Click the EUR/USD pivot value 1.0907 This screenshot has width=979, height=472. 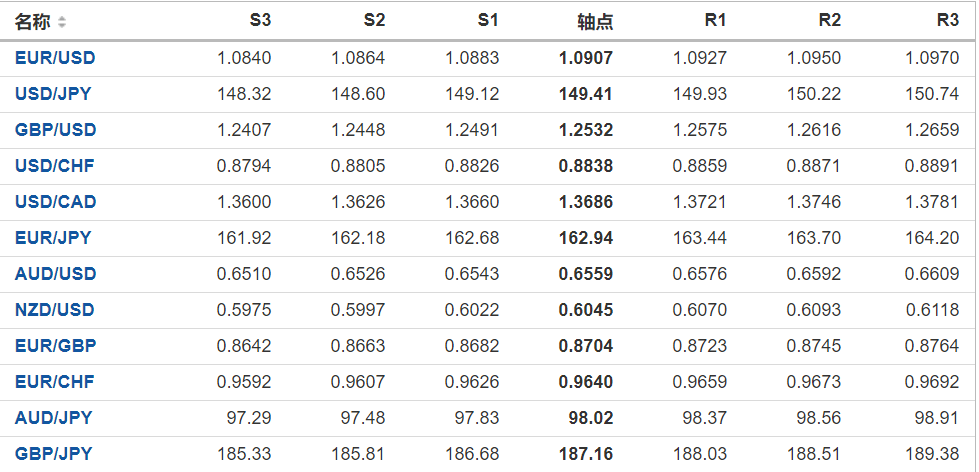586,58
